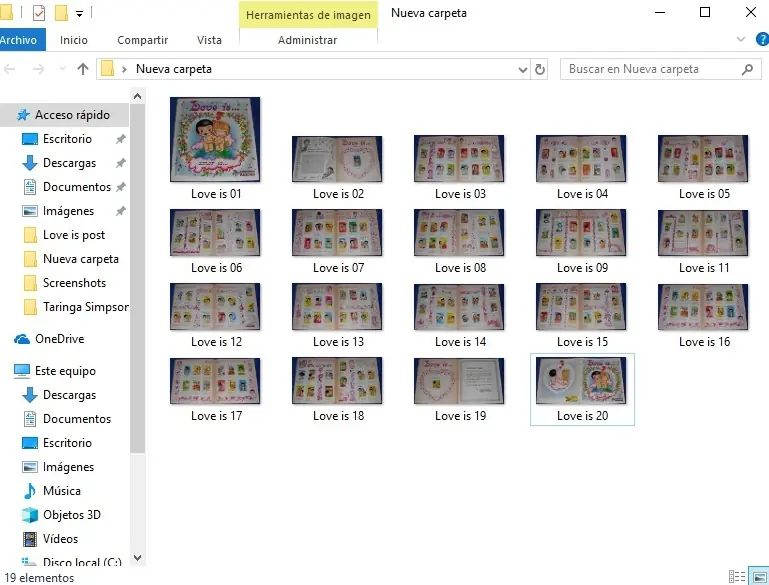
Task: Open the recent locations dropdown
Action: [x=62, y=69]
